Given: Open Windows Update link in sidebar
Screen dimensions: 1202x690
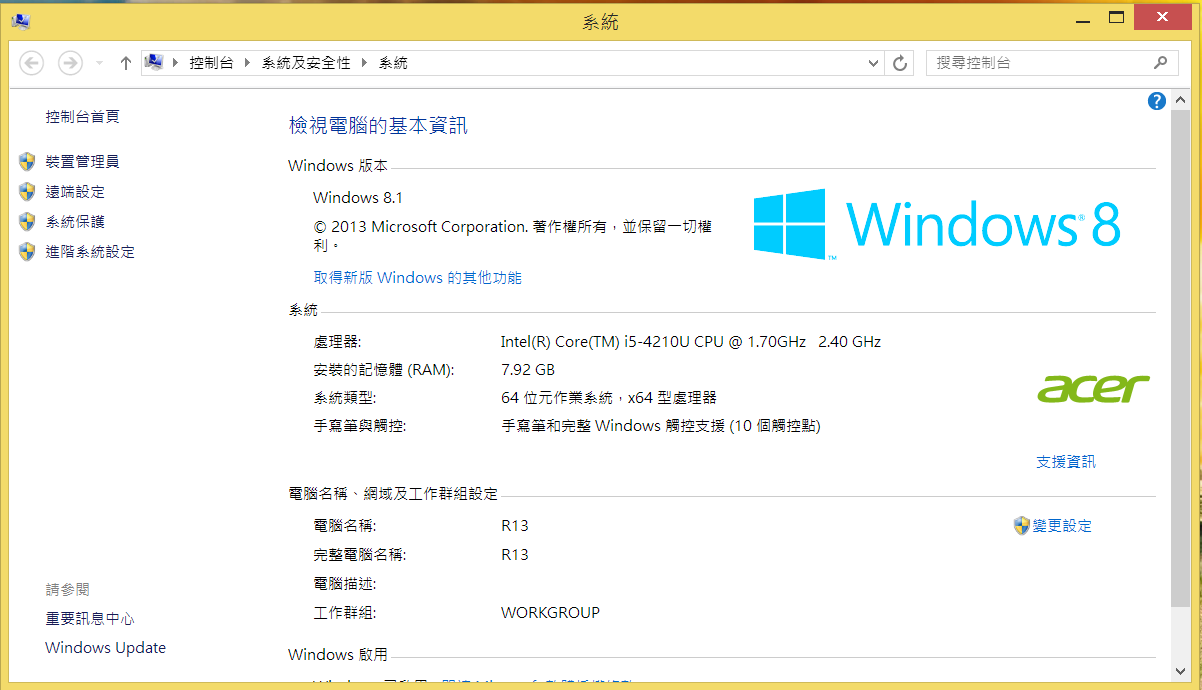Looking at the screenshot, I should tap(106, 648).
